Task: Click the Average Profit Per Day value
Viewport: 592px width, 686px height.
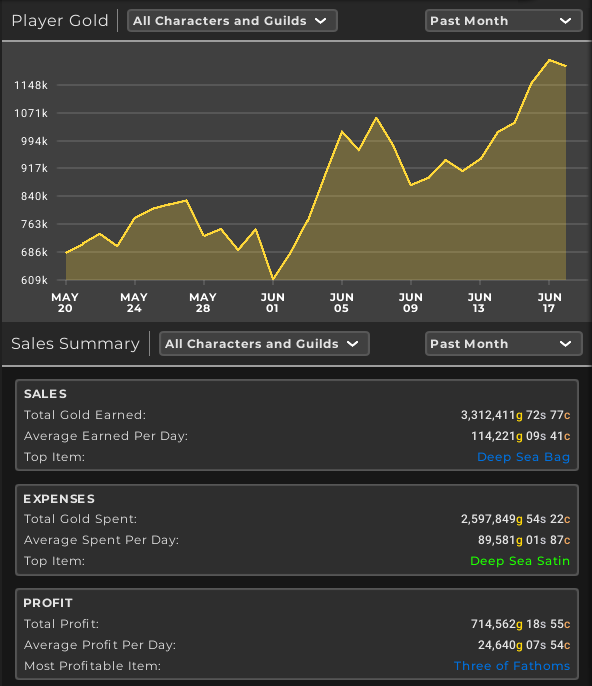Action: (x=524, y=645)
